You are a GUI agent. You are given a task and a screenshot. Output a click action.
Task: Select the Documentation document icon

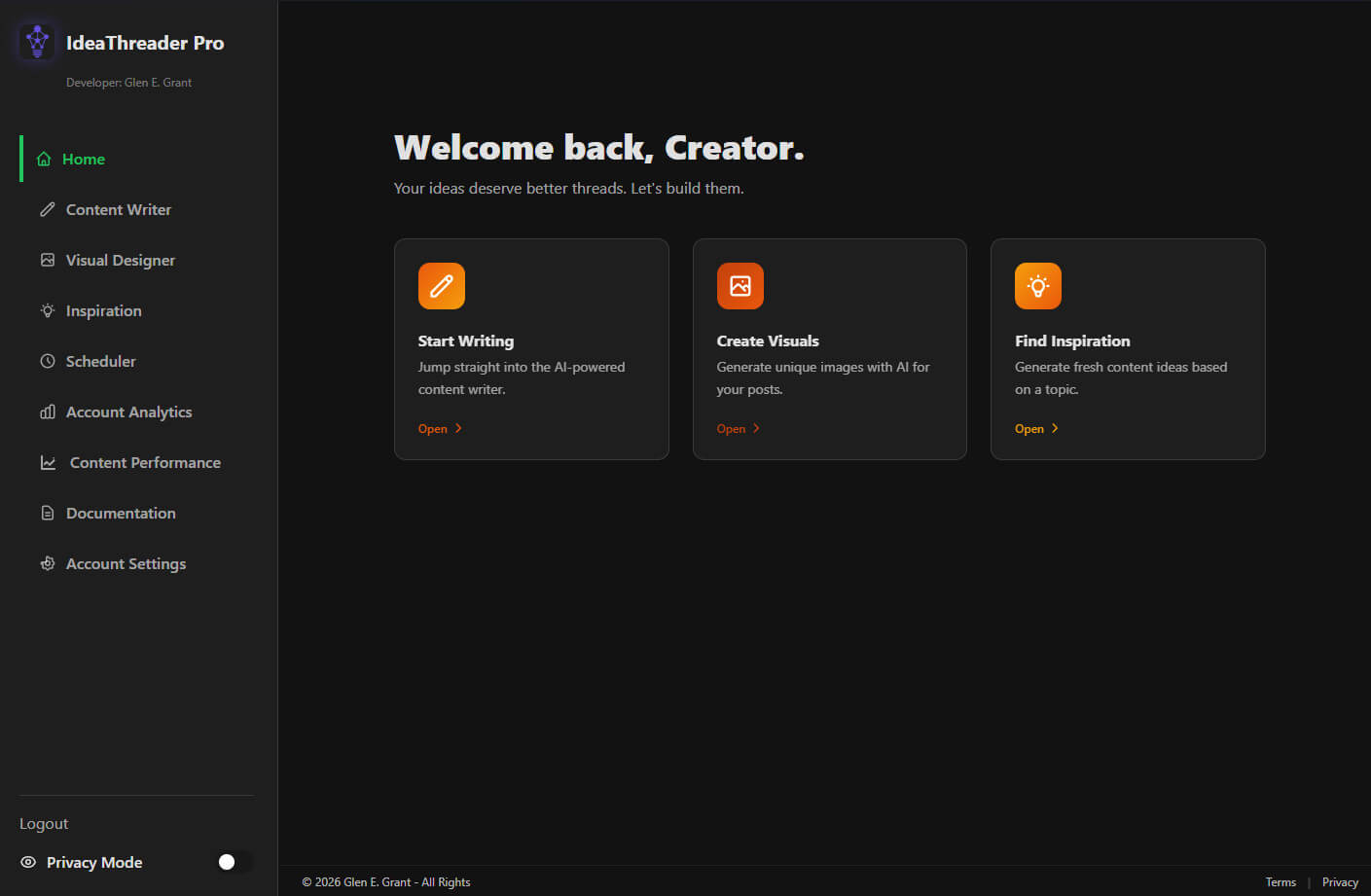pos(48,513)
